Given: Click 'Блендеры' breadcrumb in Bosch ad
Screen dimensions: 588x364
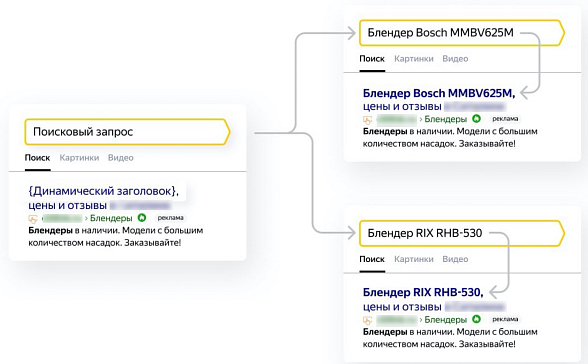Looking at the screenshot, I should tap(446, 119).
